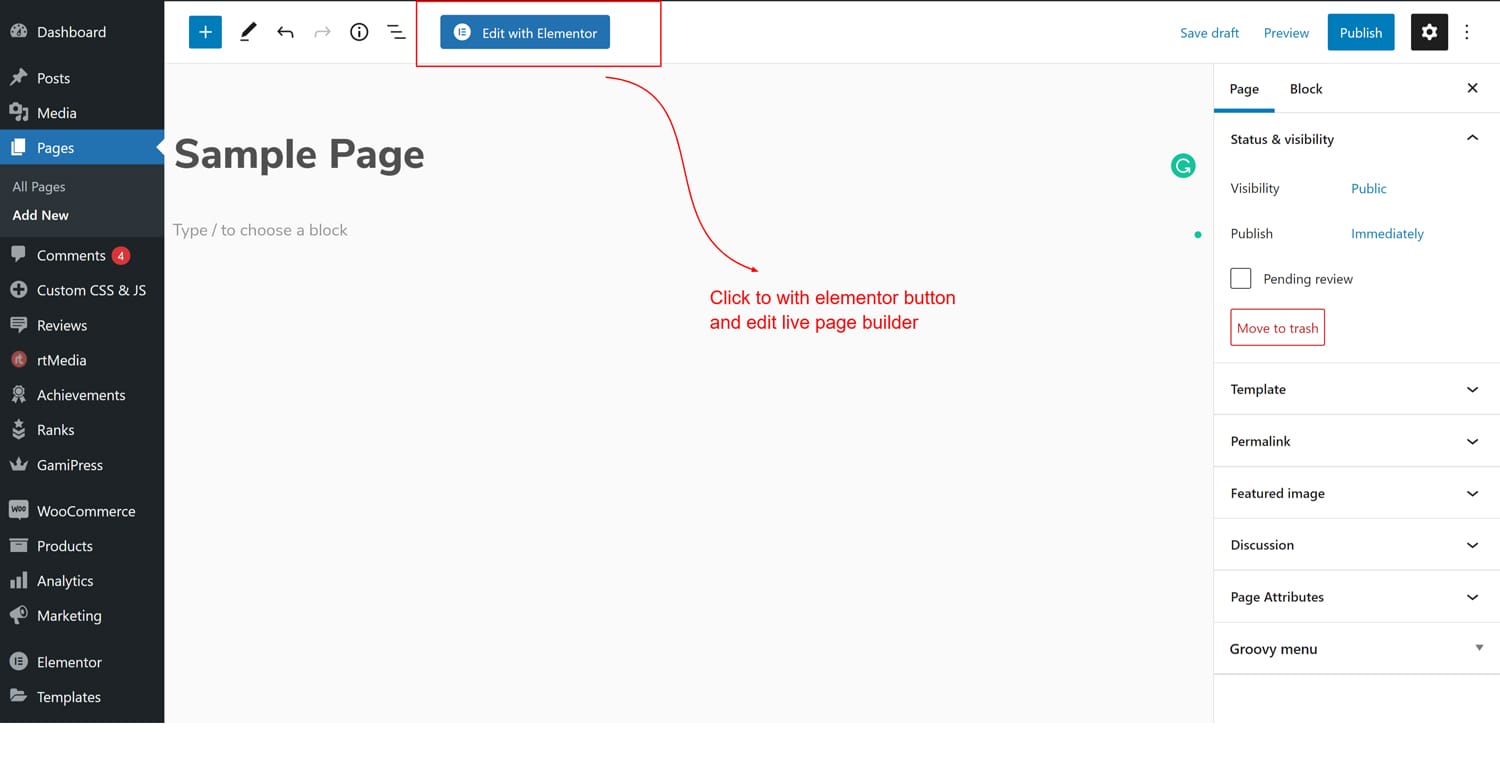
Task: Open the three-dot options menu
Action: tap(1467, 32)
